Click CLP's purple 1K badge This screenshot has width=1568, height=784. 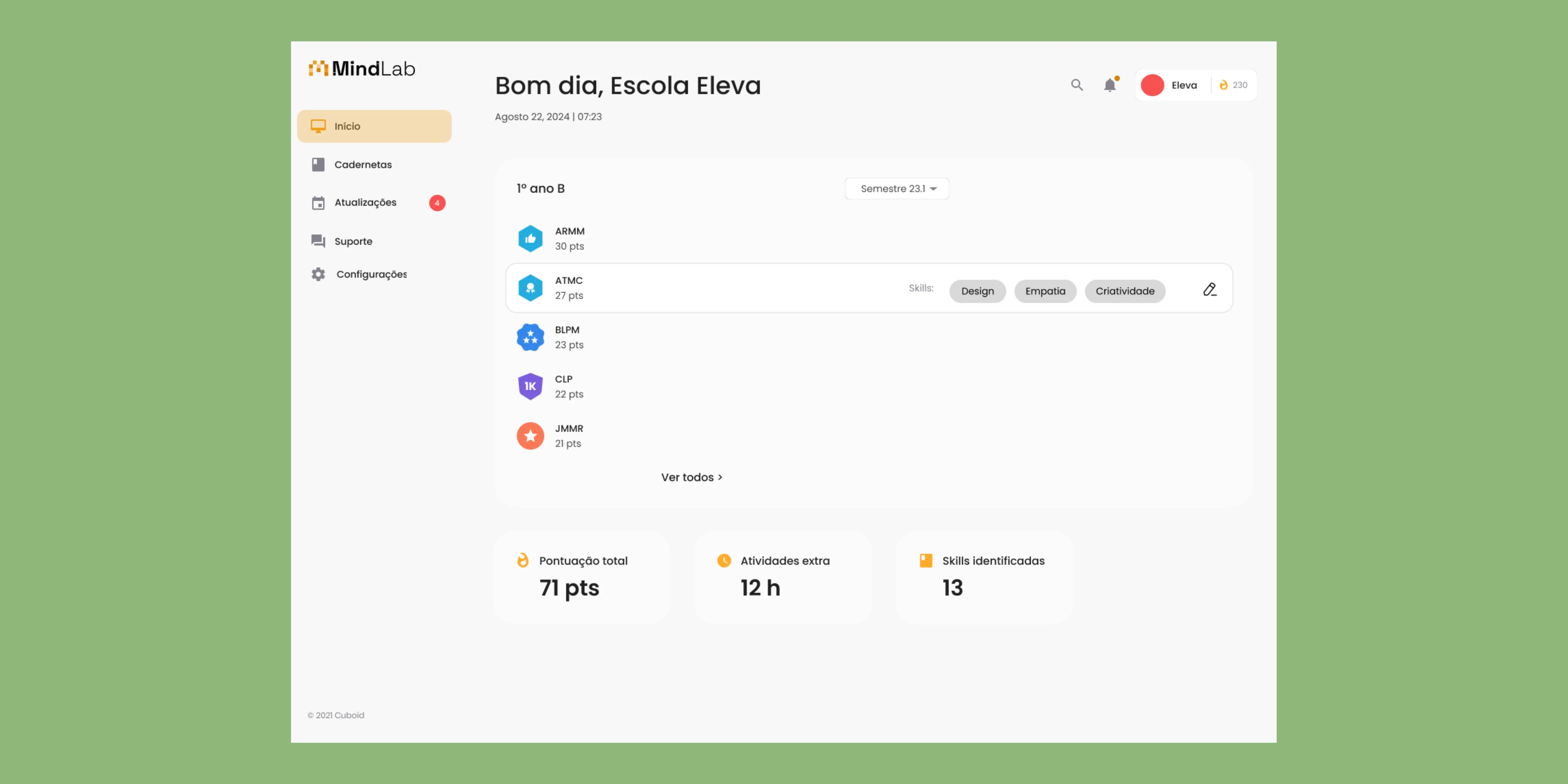530,387
